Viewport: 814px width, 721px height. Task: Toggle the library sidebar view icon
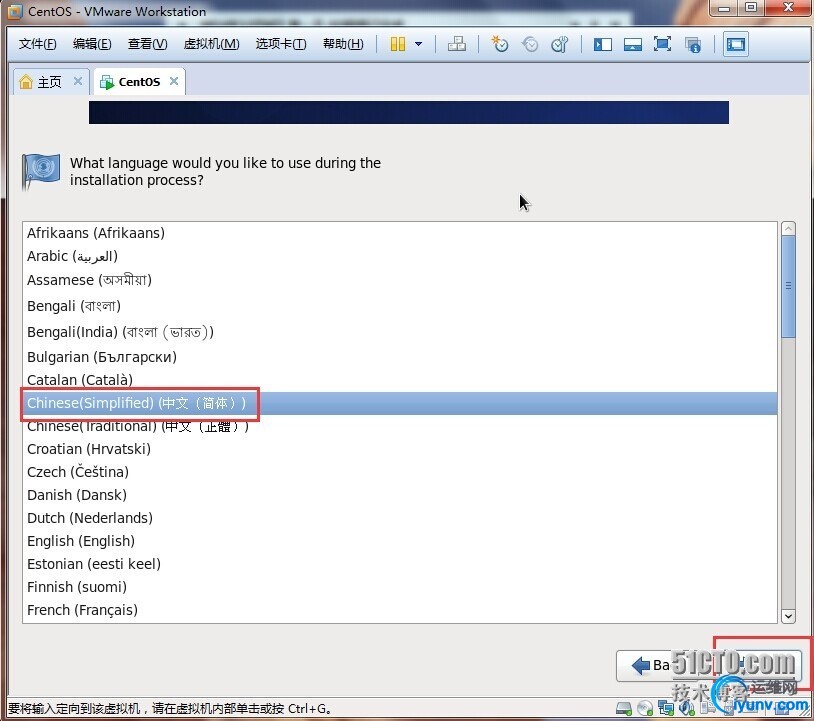(x=603, y=45)
